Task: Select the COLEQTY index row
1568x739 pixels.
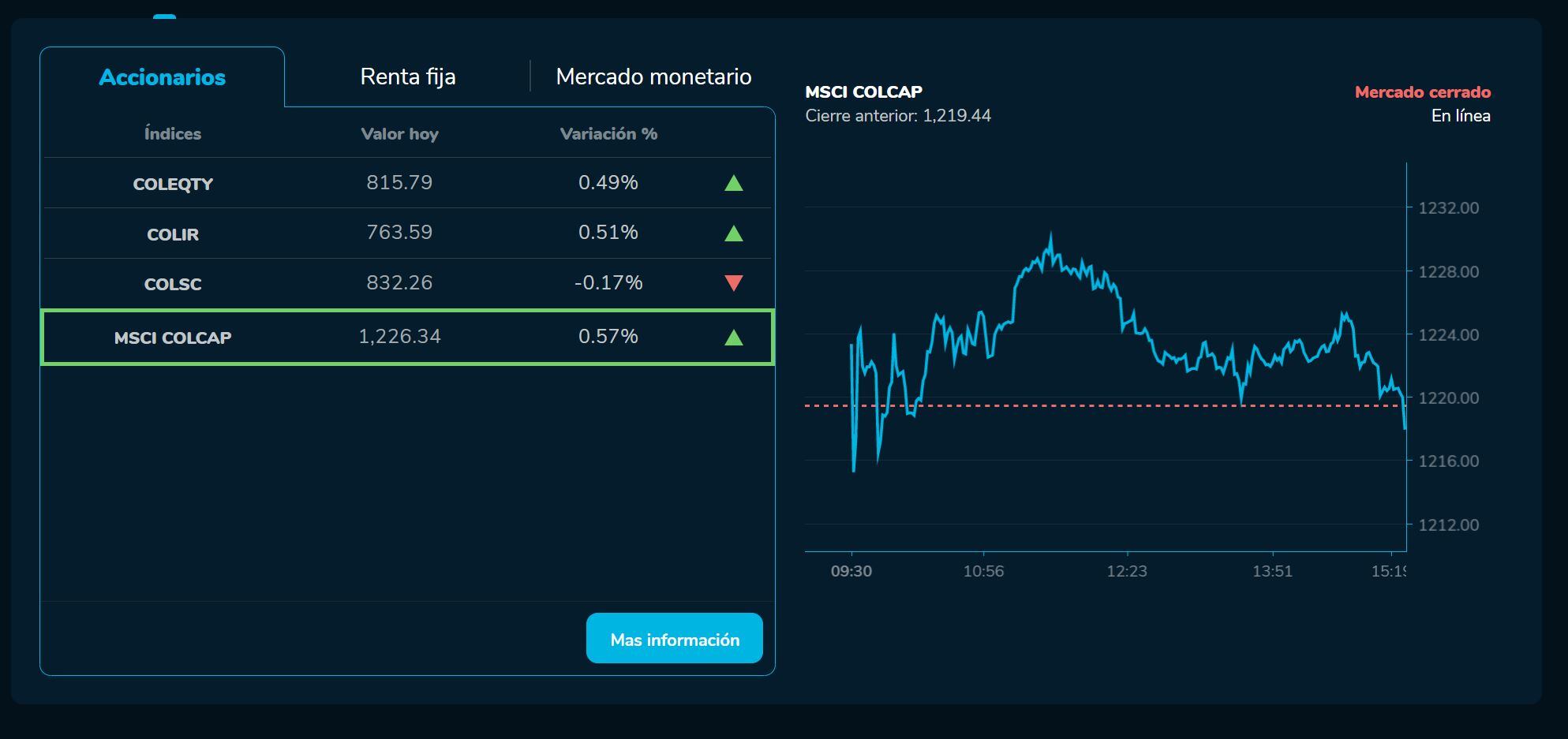Action: pyautogui.click(x=173, y=184)
